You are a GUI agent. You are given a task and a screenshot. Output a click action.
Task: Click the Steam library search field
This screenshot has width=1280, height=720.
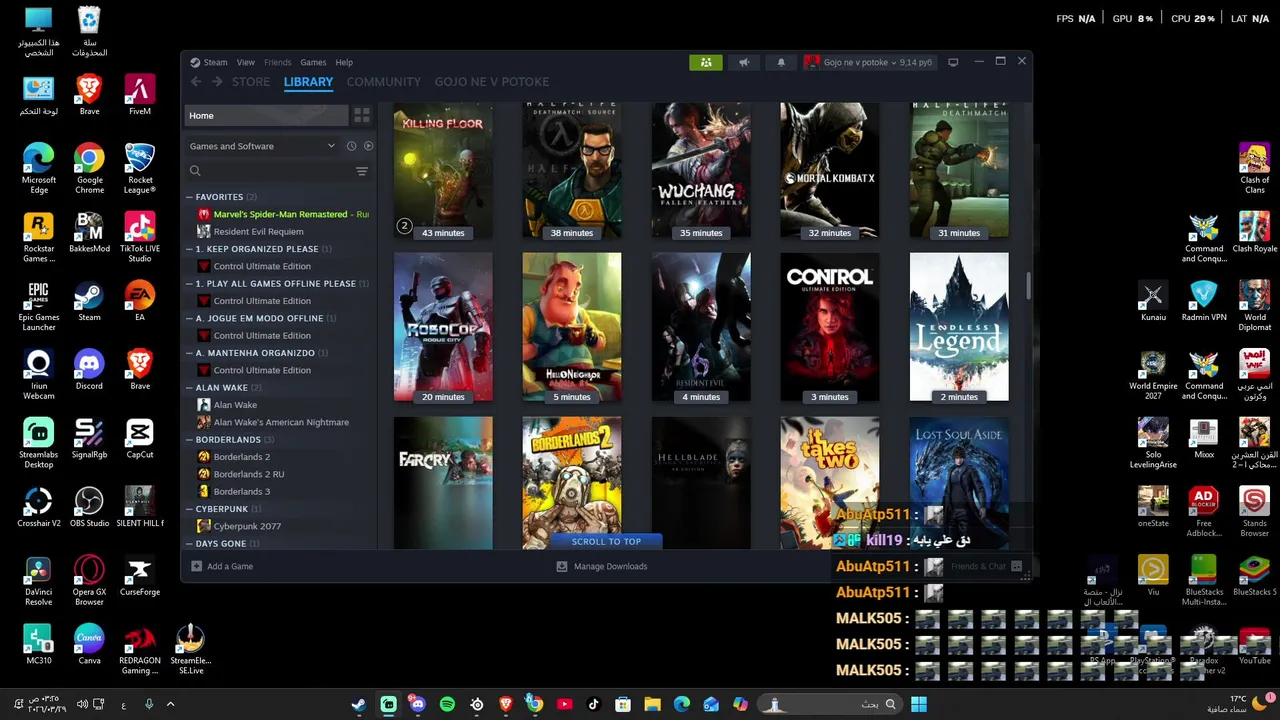coord(268,171)
